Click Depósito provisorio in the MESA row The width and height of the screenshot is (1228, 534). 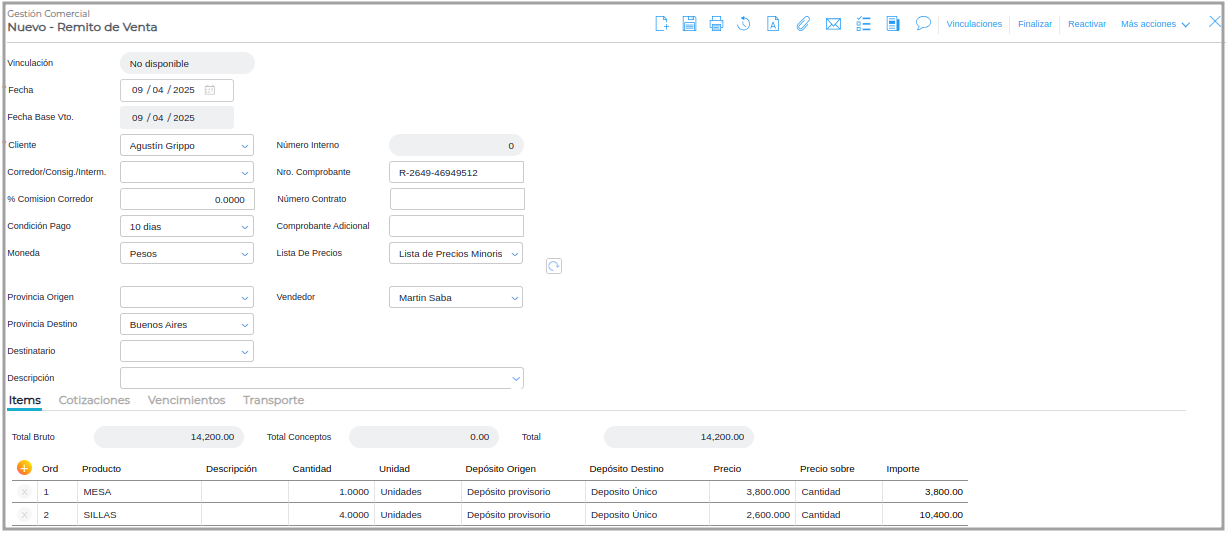point(524,492)
